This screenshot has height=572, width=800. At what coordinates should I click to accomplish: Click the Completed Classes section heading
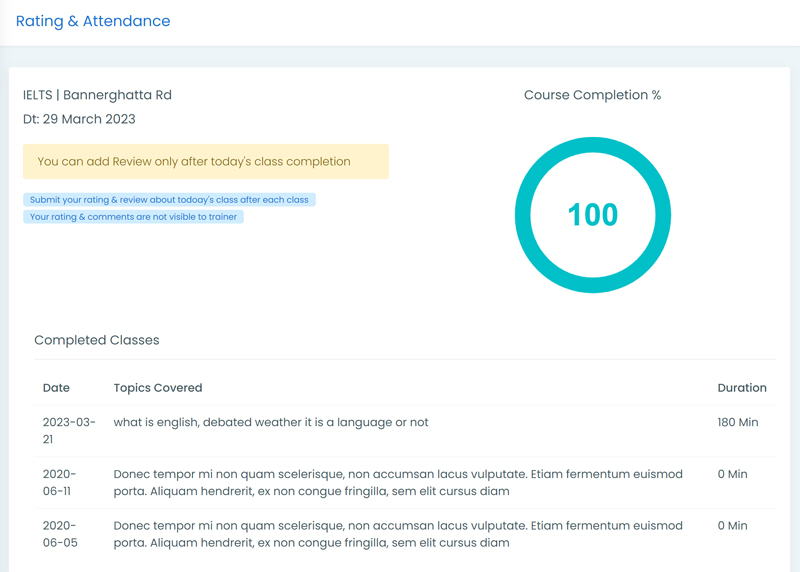pos(97,340)
